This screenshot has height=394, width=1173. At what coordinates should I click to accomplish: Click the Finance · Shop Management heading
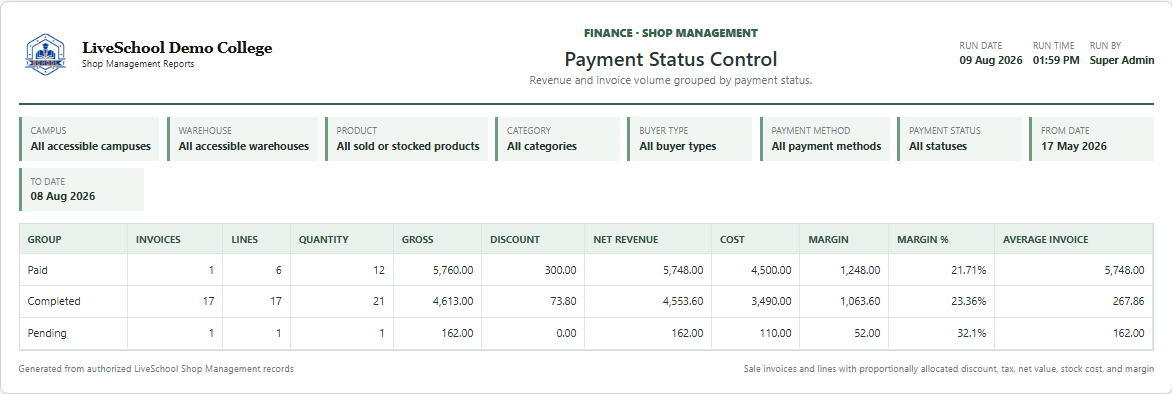coord(670,33)
